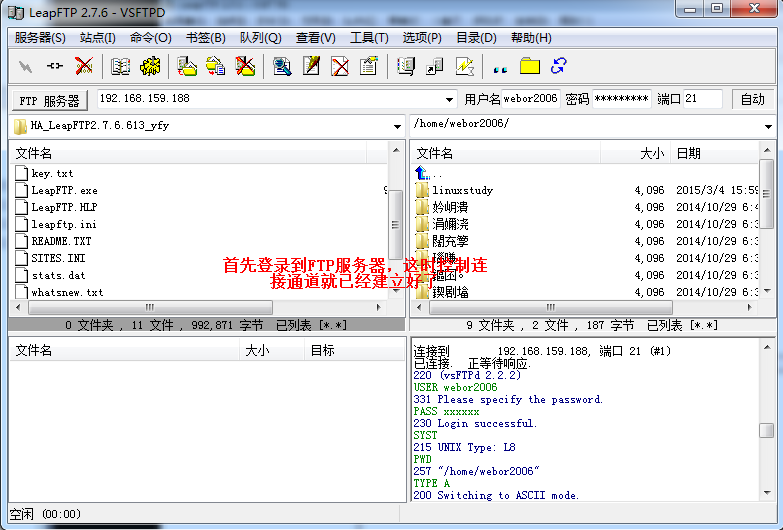This screenshot has height=530, width=783.
Task: Click the 密码 password field
Action: click(621, 99)
